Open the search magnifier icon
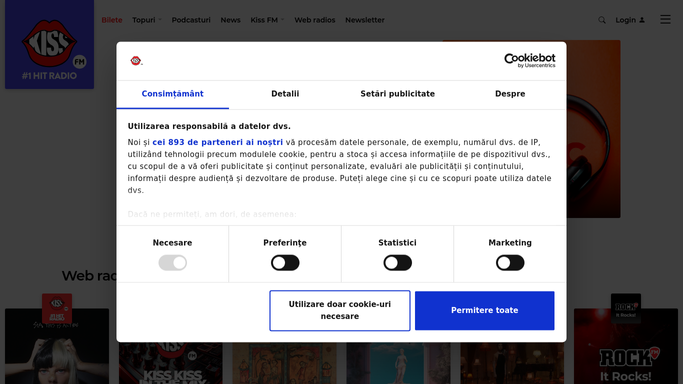 pos(602,20)
